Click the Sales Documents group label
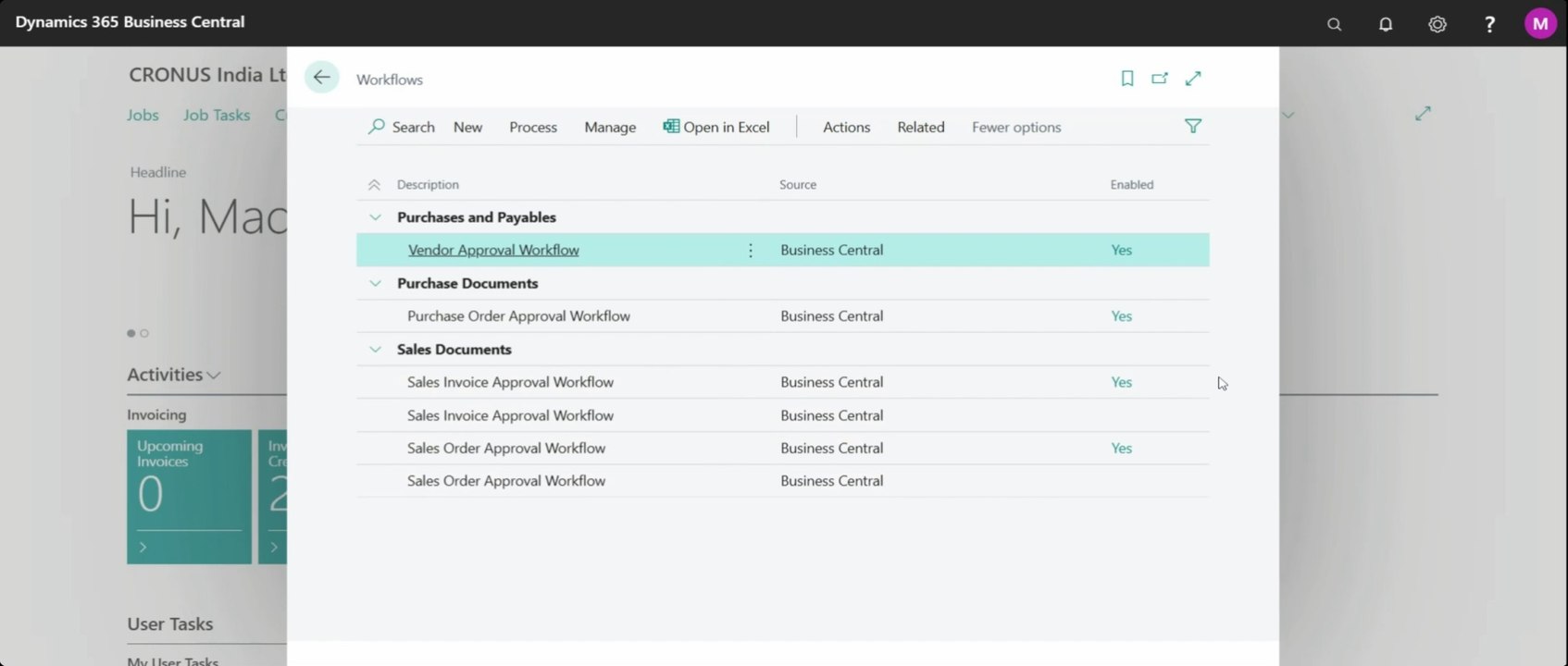The image size is (1568, 666). click(x=454, y=350)
